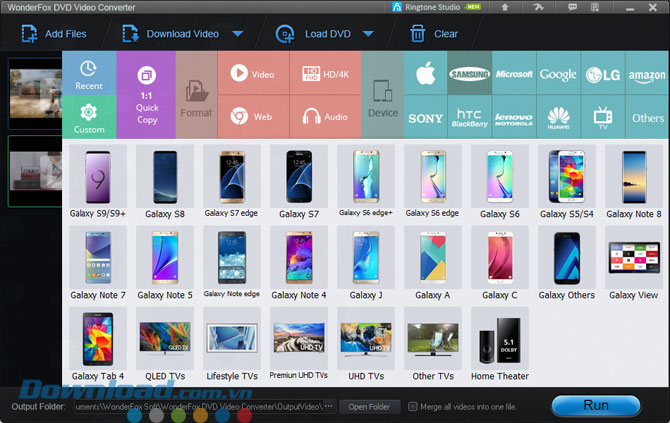The height and width of the screenshot is (423, 670).
Task: Choose the Lifestyle TVs profile
Action: [232, 344]
